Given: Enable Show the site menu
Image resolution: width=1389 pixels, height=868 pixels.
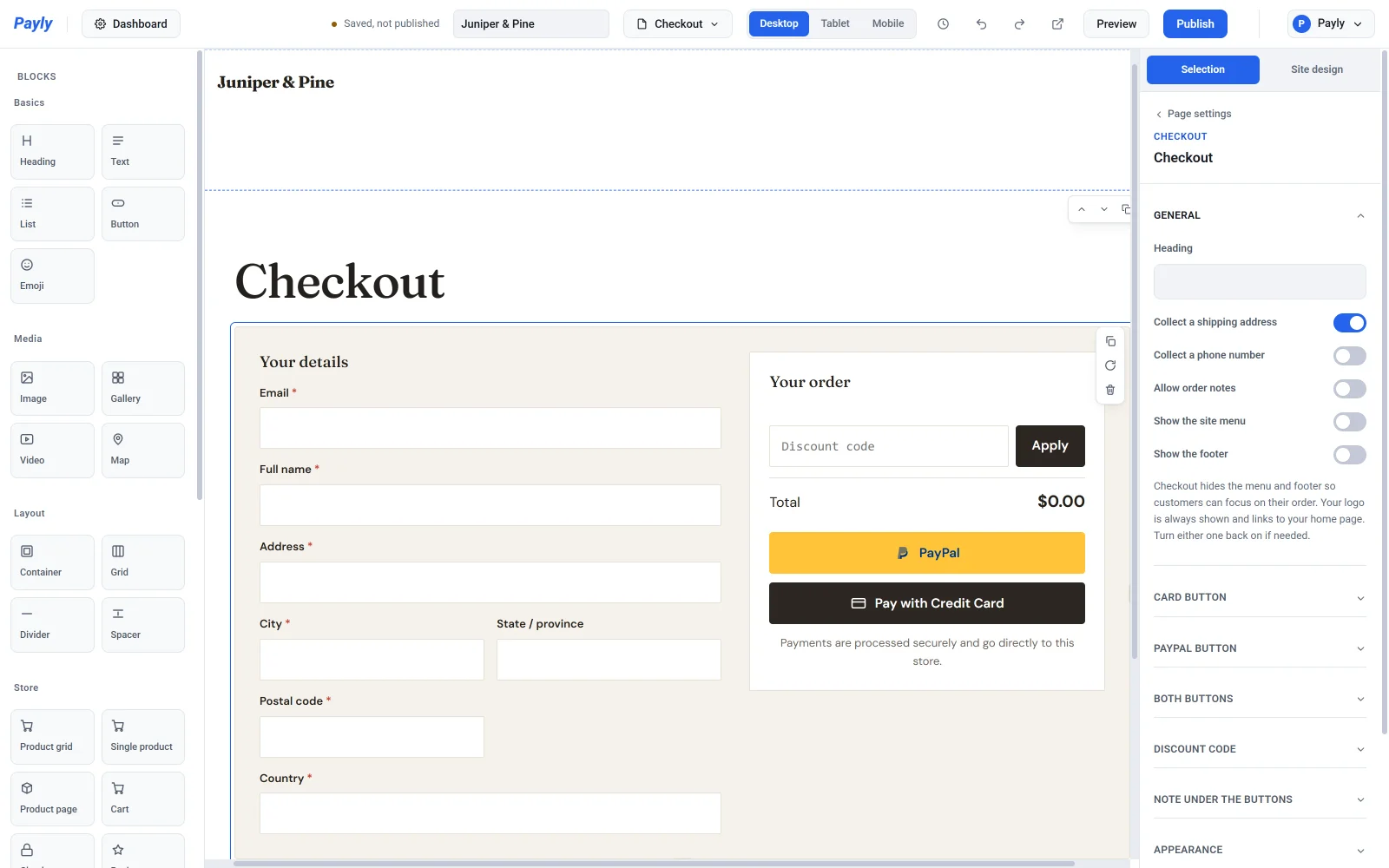Looking at the screenshot, I should point(1350,422).
